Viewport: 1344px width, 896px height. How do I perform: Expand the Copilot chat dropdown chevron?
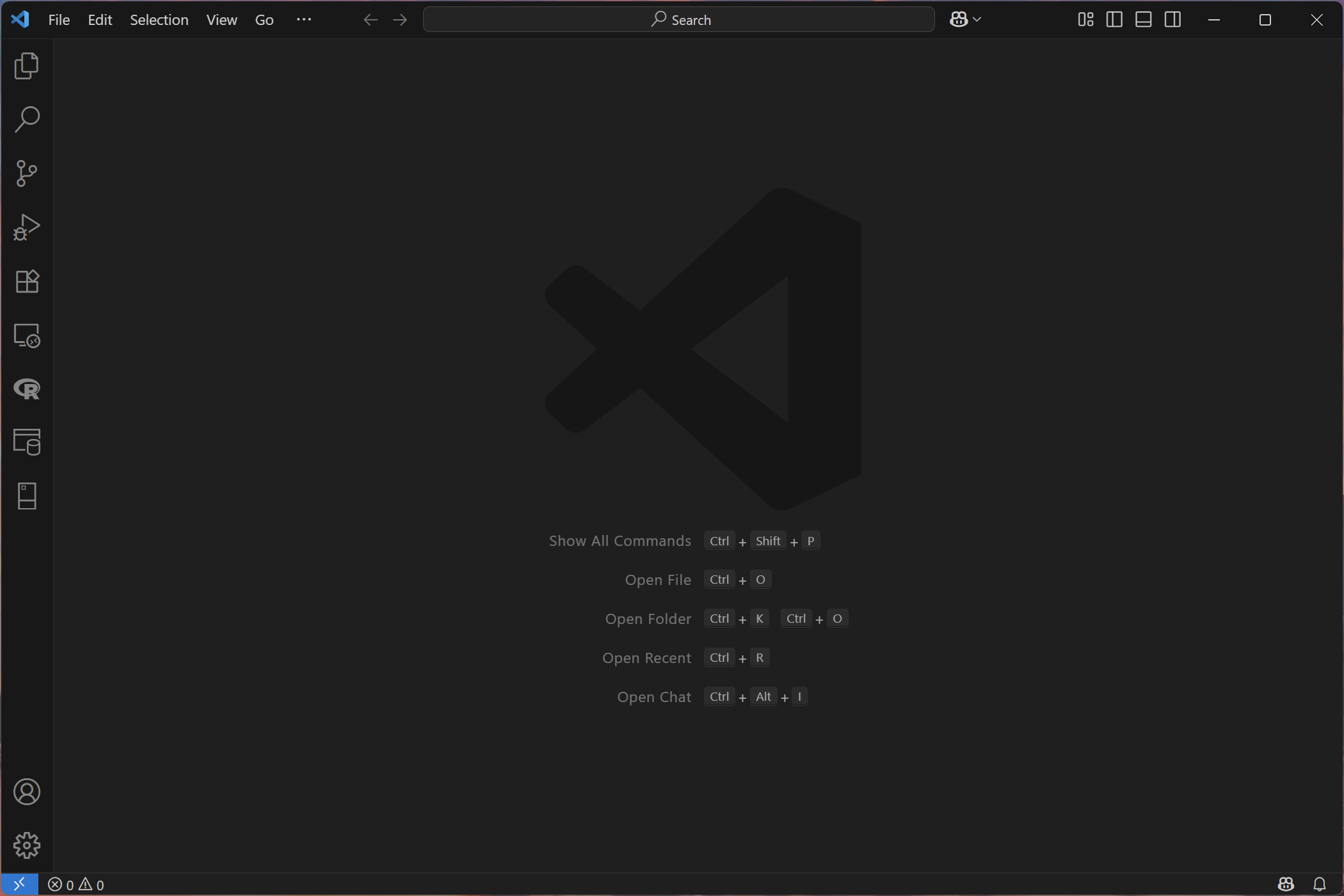click(x=977, y=20)
